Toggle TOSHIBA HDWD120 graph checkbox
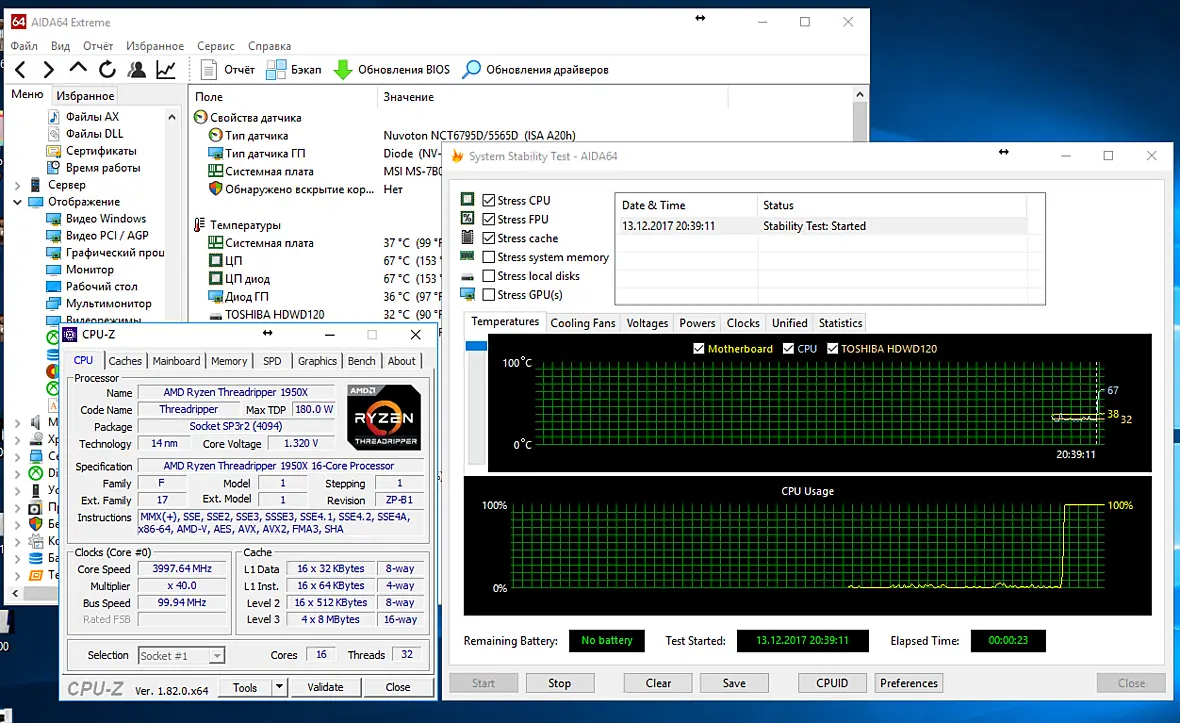1180x723 pixels. coord(833,348)
